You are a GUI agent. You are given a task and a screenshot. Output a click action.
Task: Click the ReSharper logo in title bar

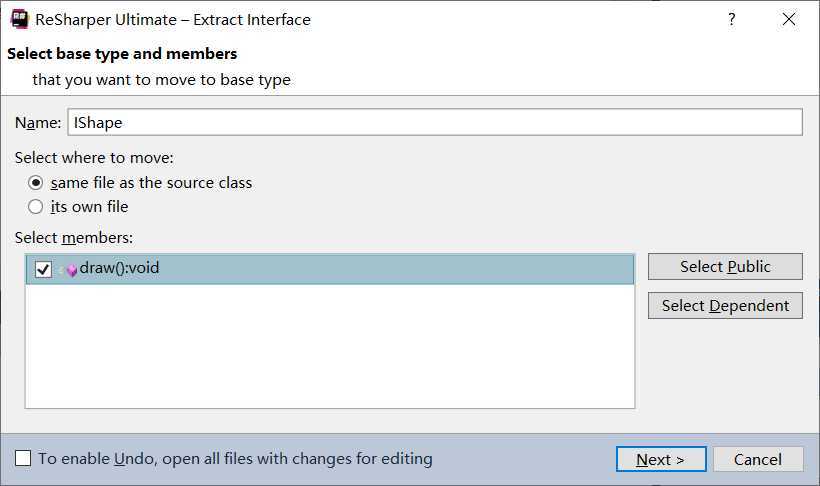20,19
